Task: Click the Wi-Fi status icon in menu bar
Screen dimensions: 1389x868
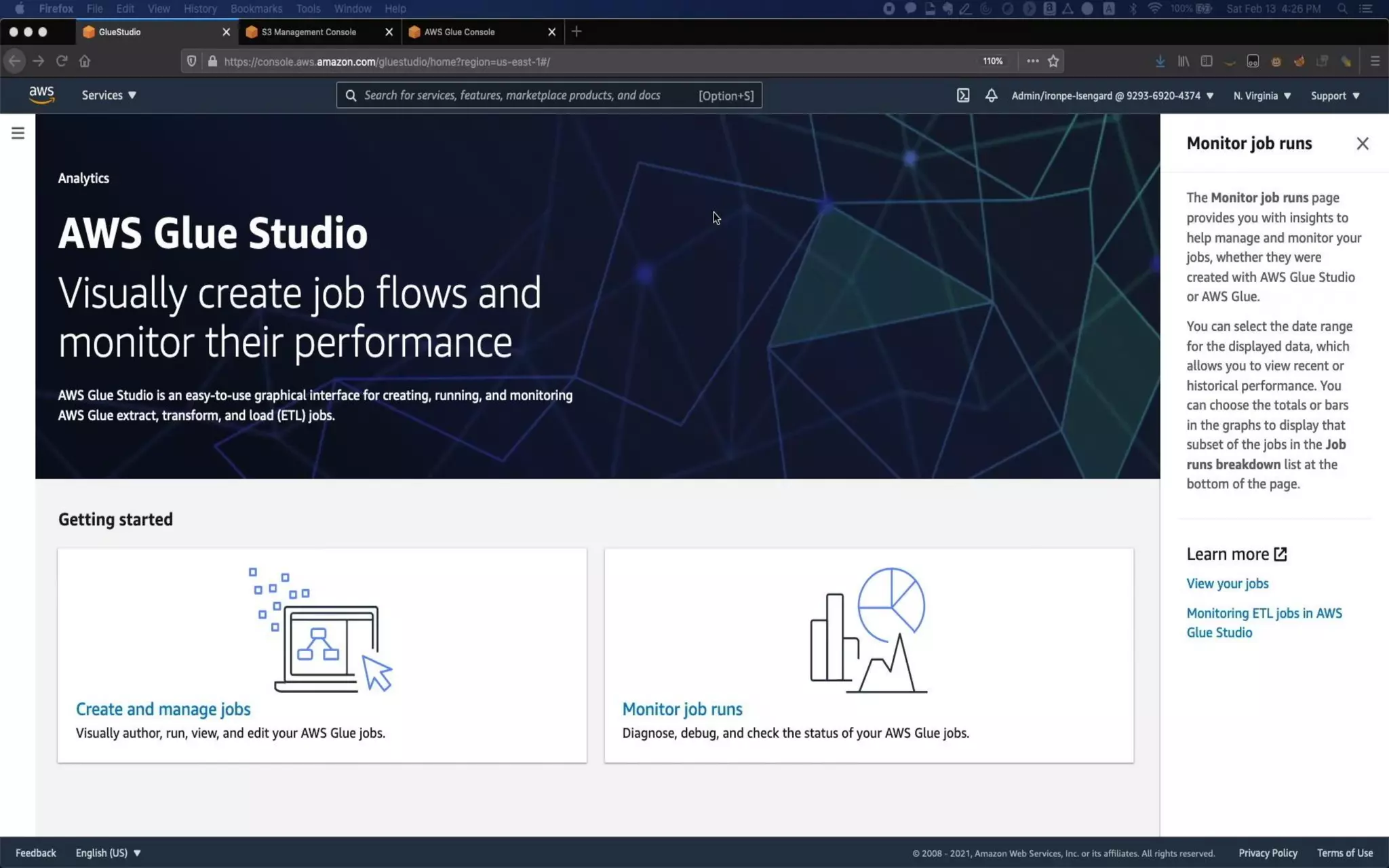Action: [x=1154, y=9]
